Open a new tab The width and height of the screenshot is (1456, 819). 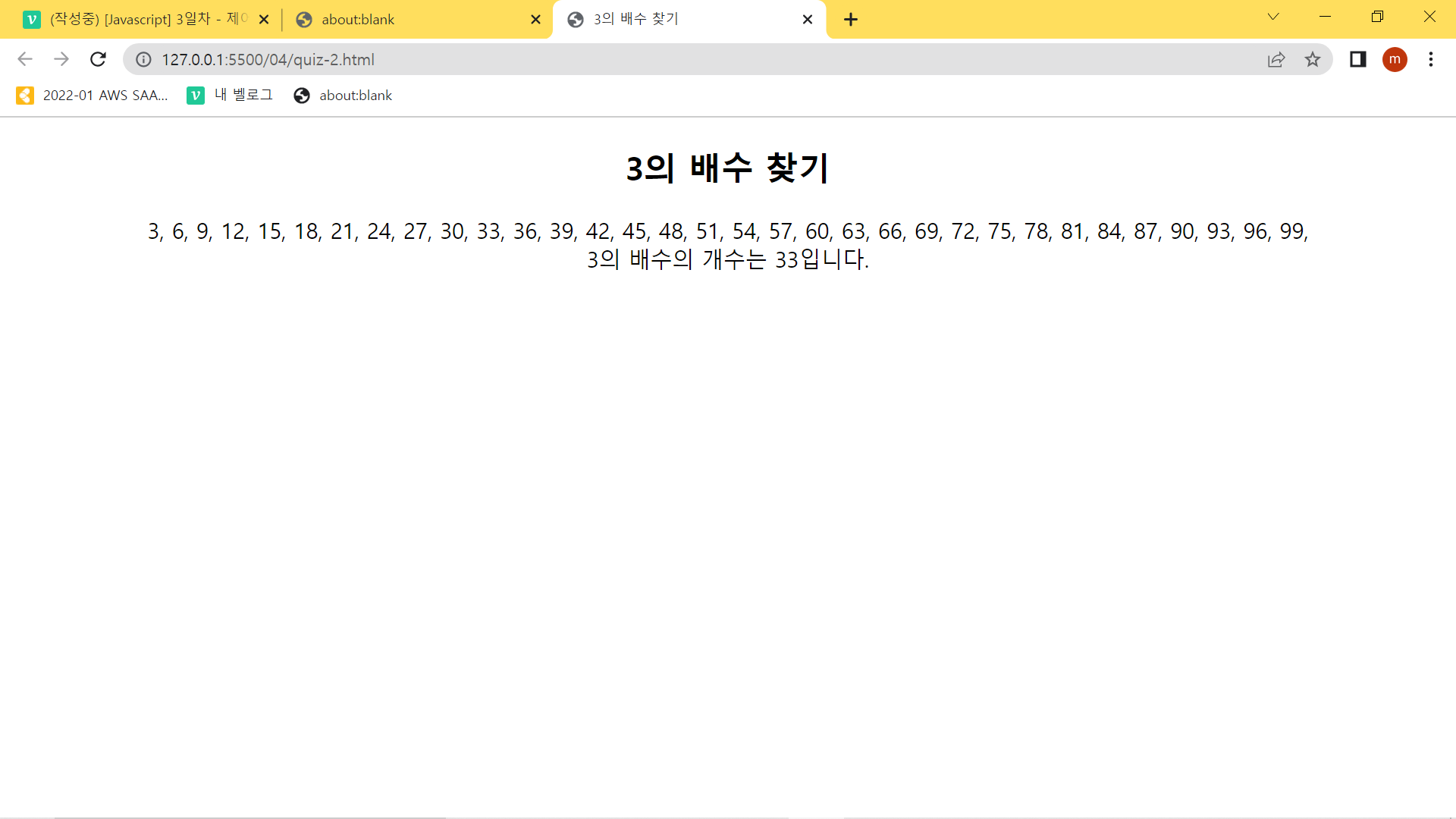click(x=851, y=20)
